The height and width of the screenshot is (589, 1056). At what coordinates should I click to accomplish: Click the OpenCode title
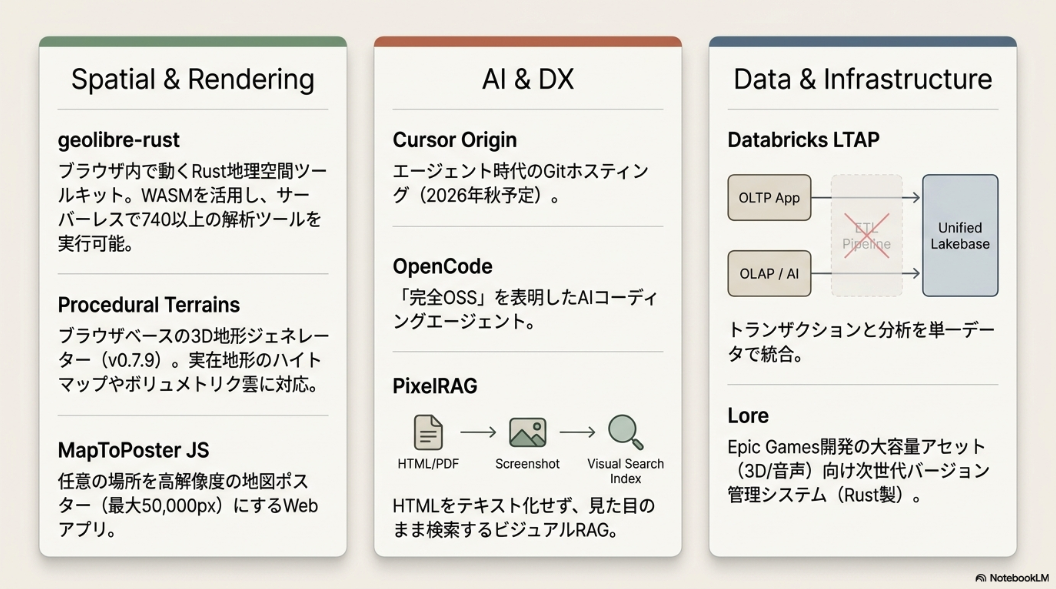(x=442, y=267)
